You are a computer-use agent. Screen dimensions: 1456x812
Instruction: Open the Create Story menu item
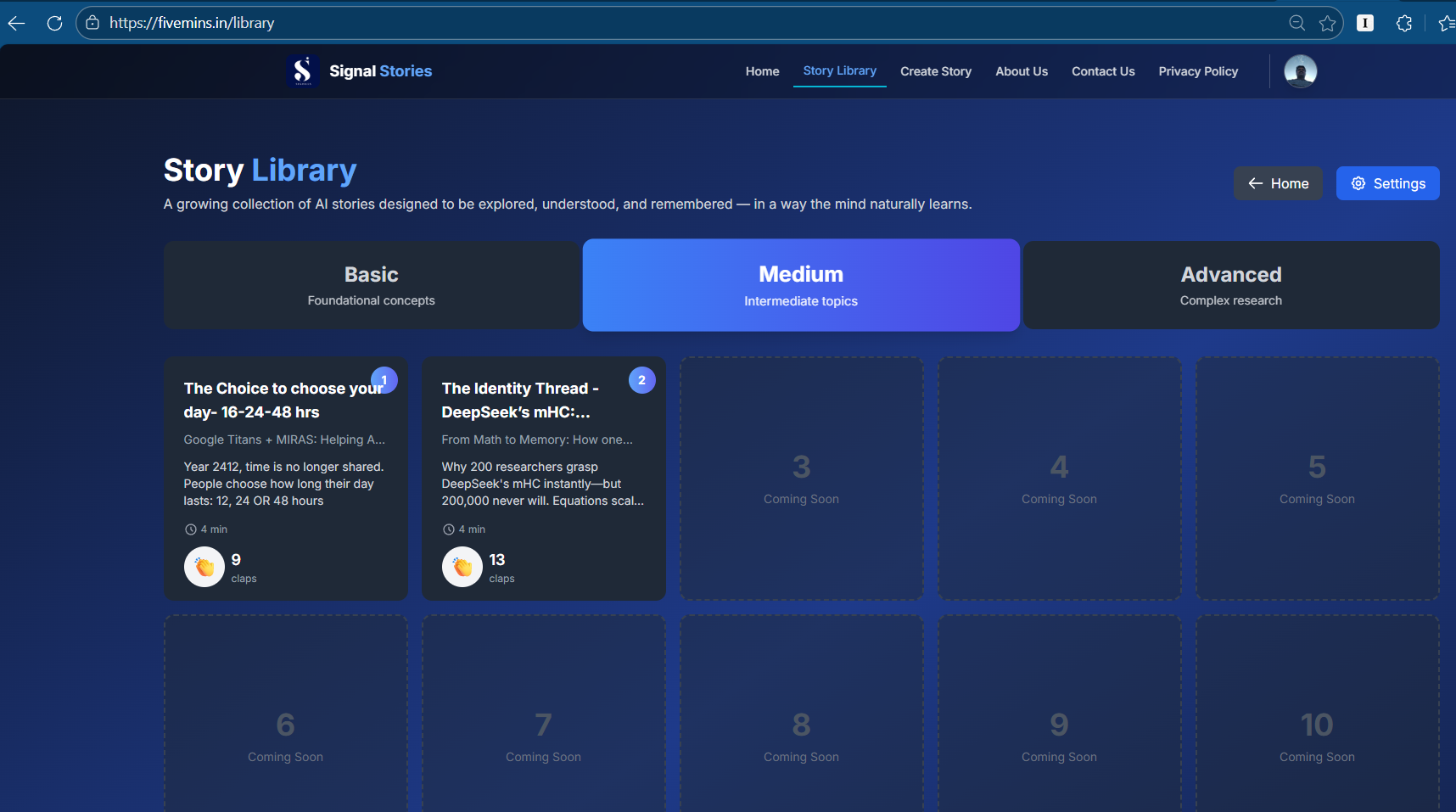click(936, 71)
